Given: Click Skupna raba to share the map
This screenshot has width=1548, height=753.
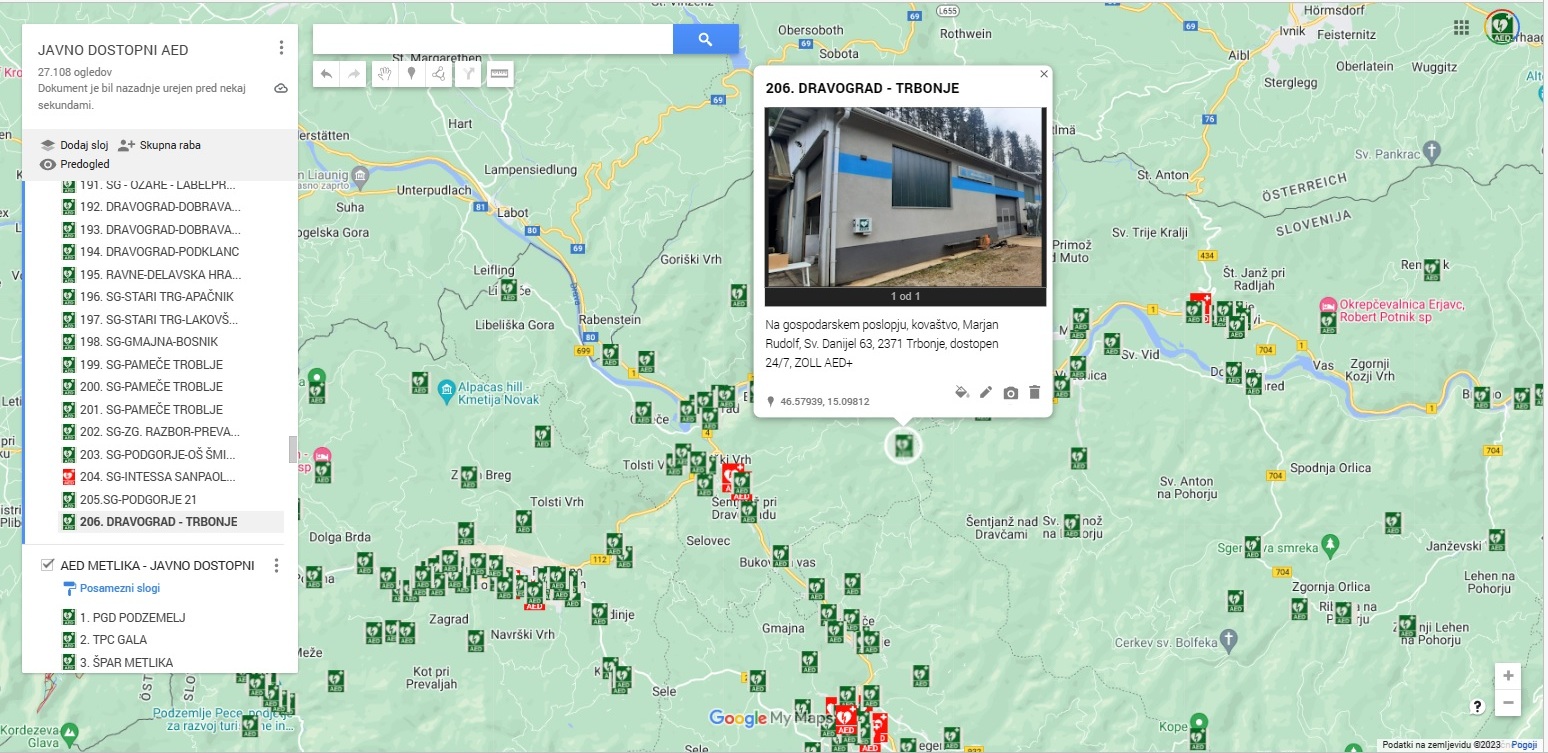Looking at the screenshot, I should coord(159,145).
